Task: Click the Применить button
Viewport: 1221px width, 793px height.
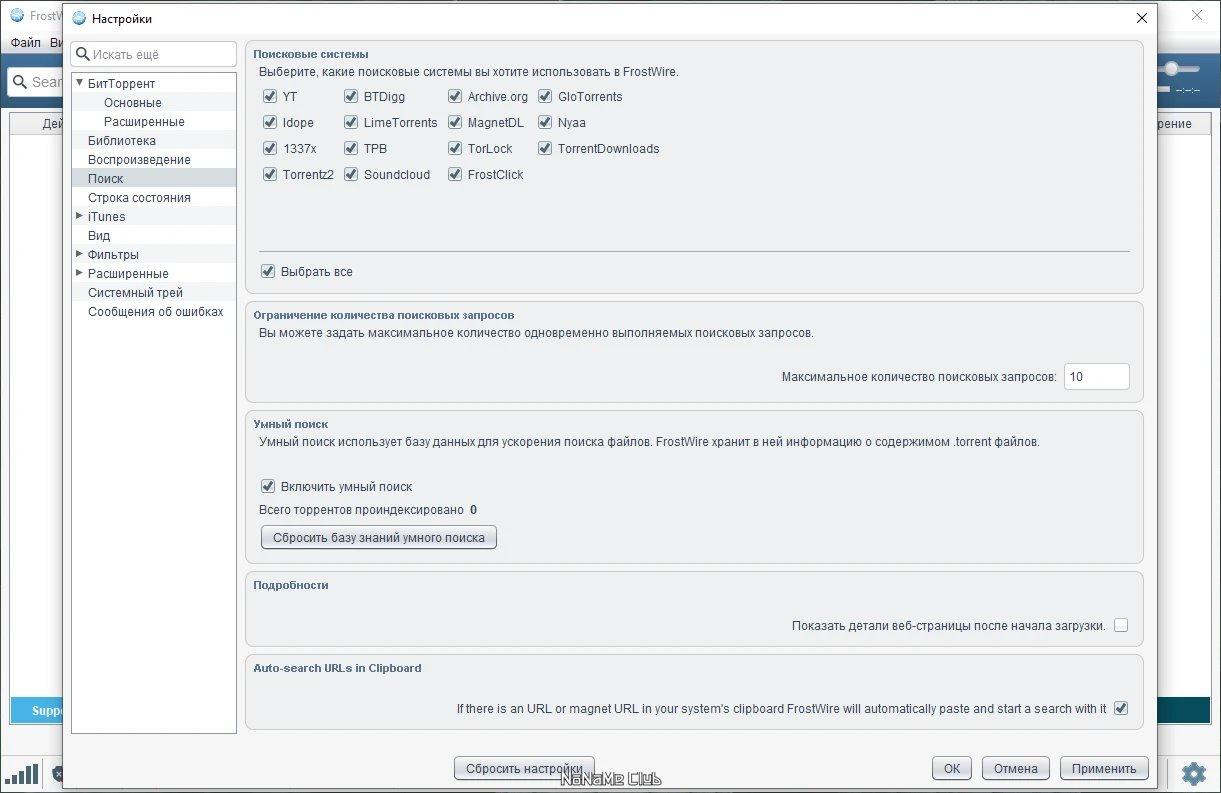Action: (1104, 769)
